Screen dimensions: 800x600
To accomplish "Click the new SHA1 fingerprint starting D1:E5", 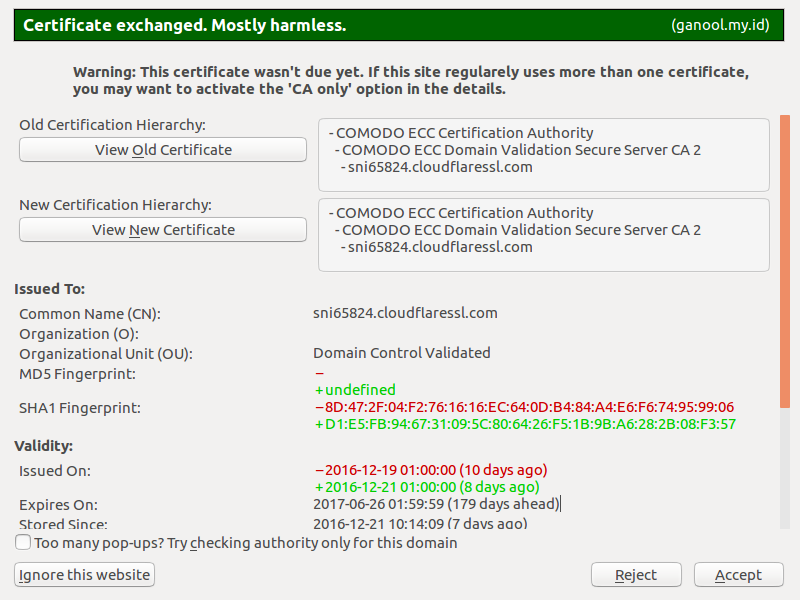I will pos(526,424).
